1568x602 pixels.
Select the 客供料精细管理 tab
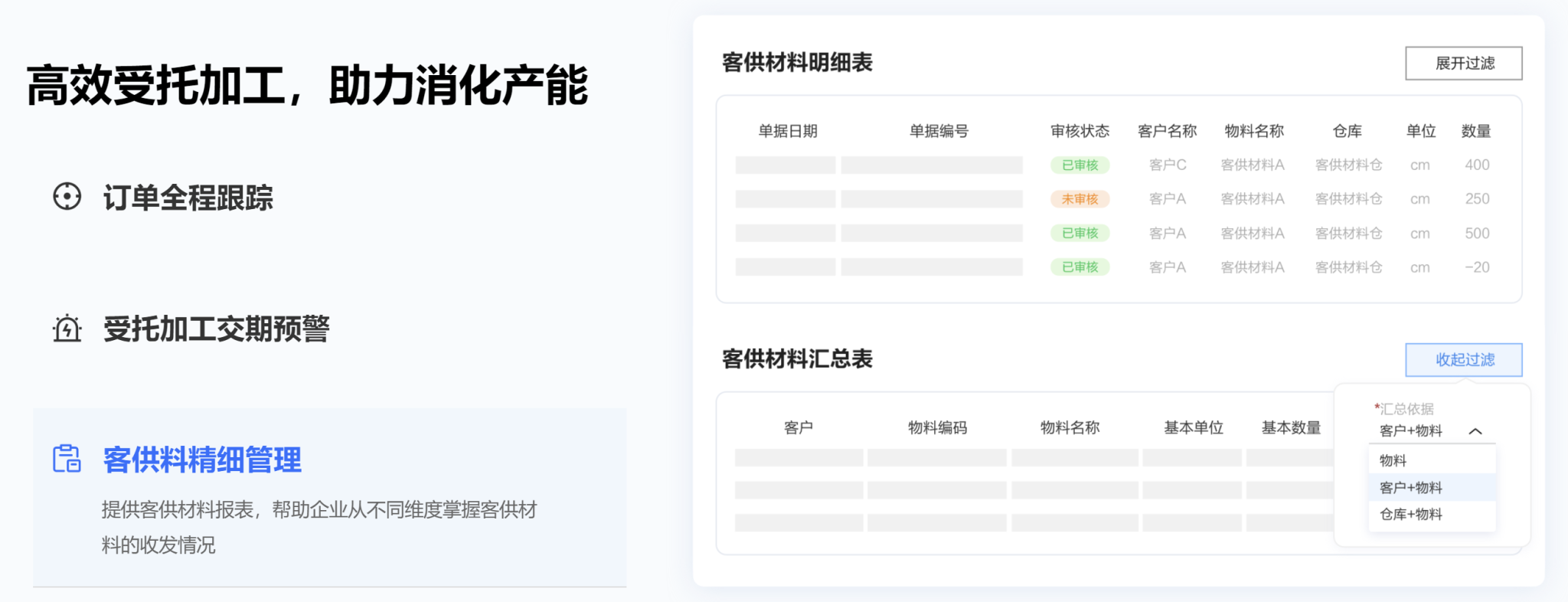click(x=202, y=460)
